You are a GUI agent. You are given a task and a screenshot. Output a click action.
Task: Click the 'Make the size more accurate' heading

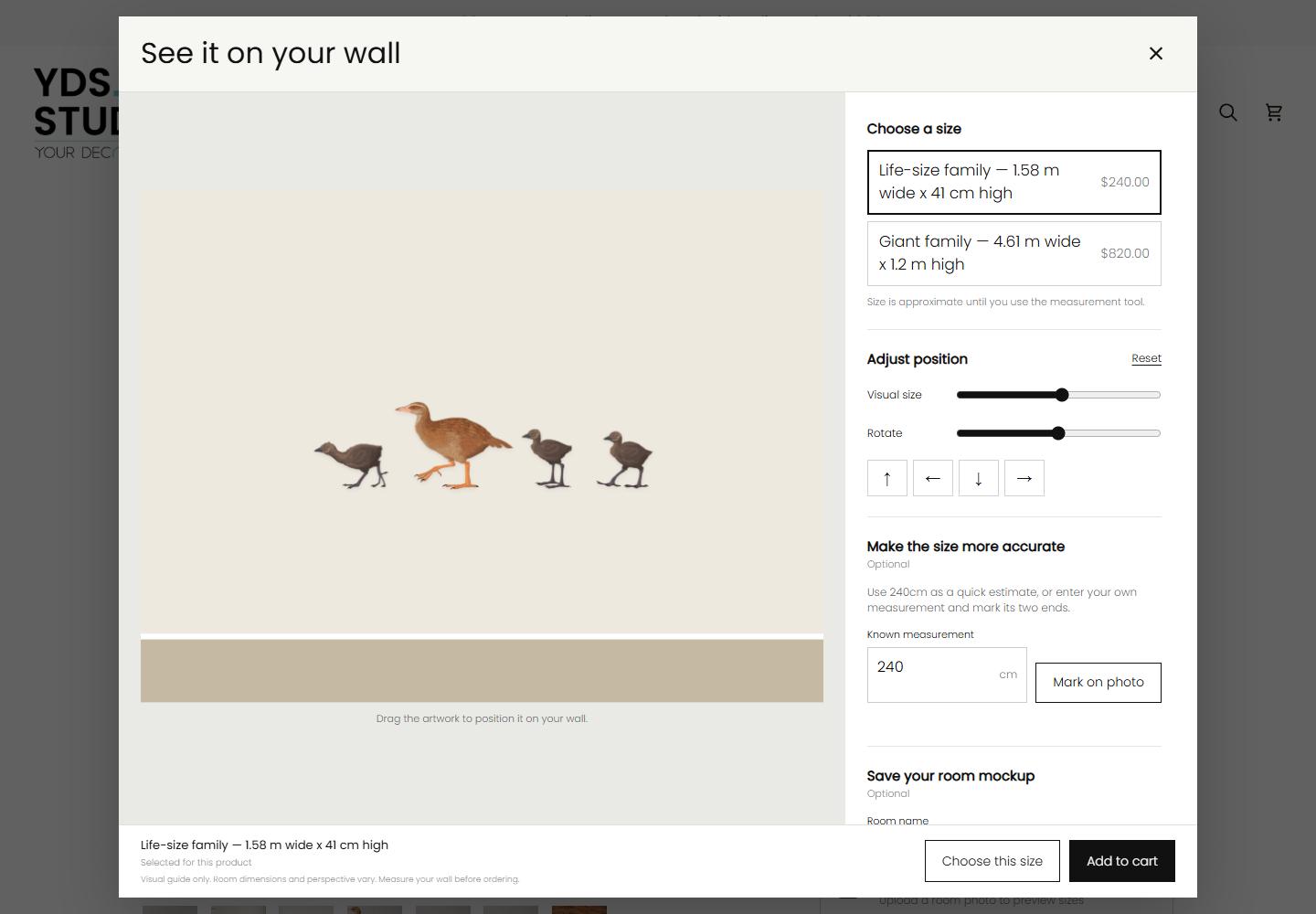coord(966,547)
